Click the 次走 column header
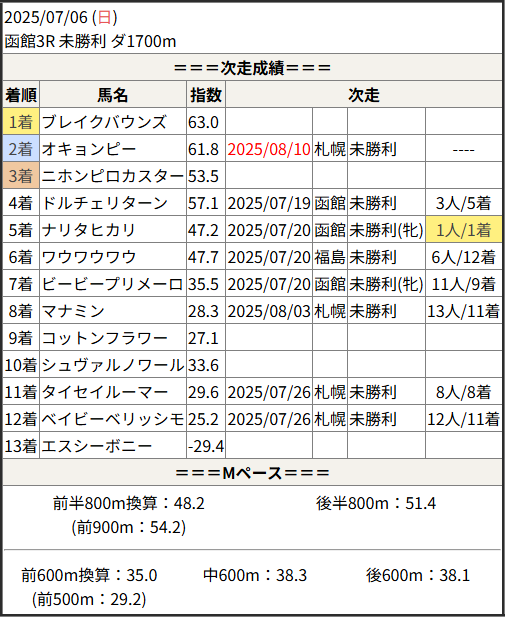This screenshot has width=505, height=617. tap(364, 95)
